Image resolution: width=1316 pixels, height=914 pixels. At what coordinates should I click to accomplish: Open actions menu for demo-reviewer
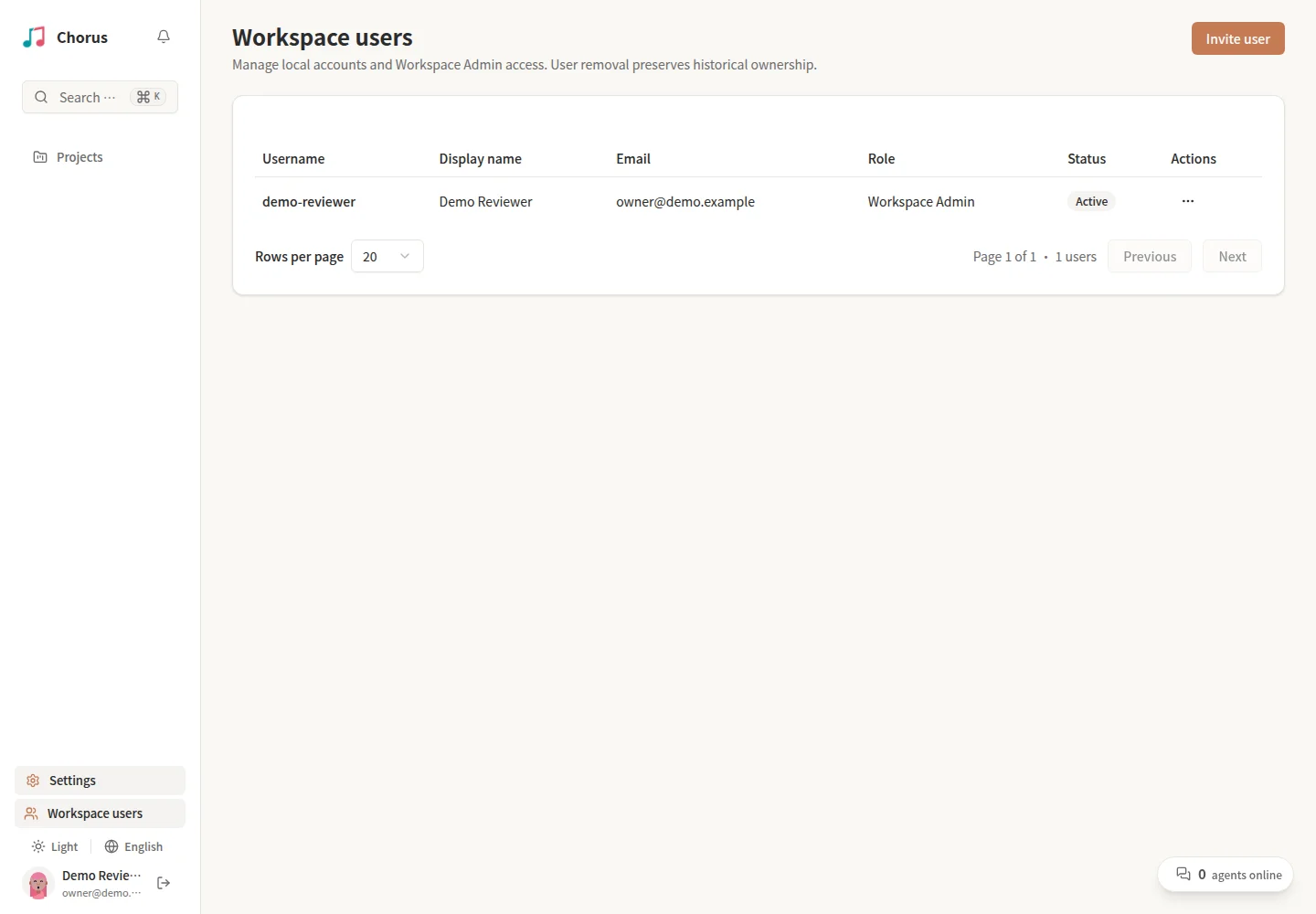(1188, 201)
